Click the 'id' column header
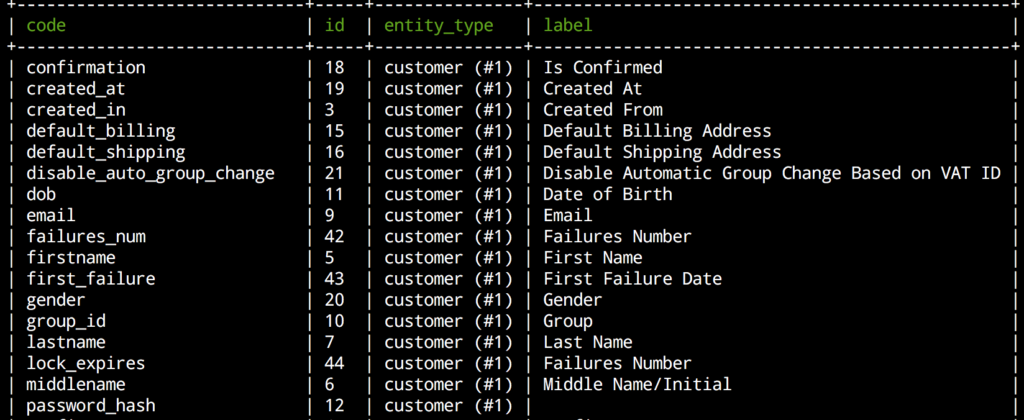The height and width of the screenshot is (420, 1024). (x=334, y=25)
